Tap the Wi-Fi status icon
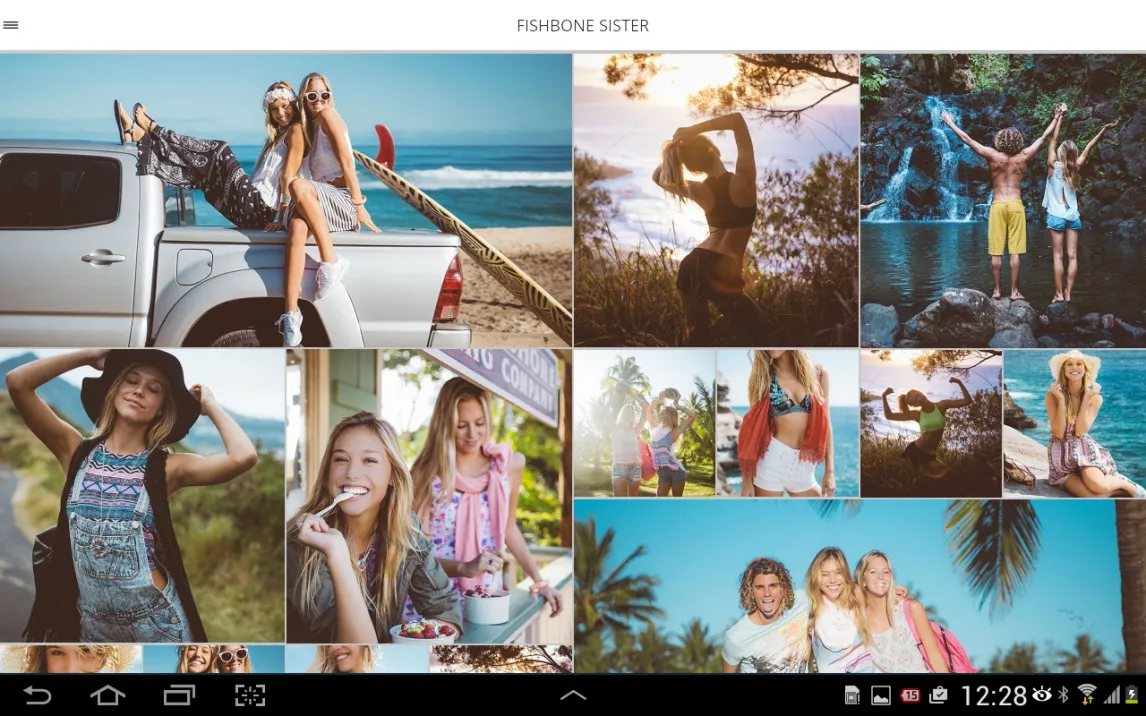The width and height of the screenshot is (1146, 716). point(1087,695)
